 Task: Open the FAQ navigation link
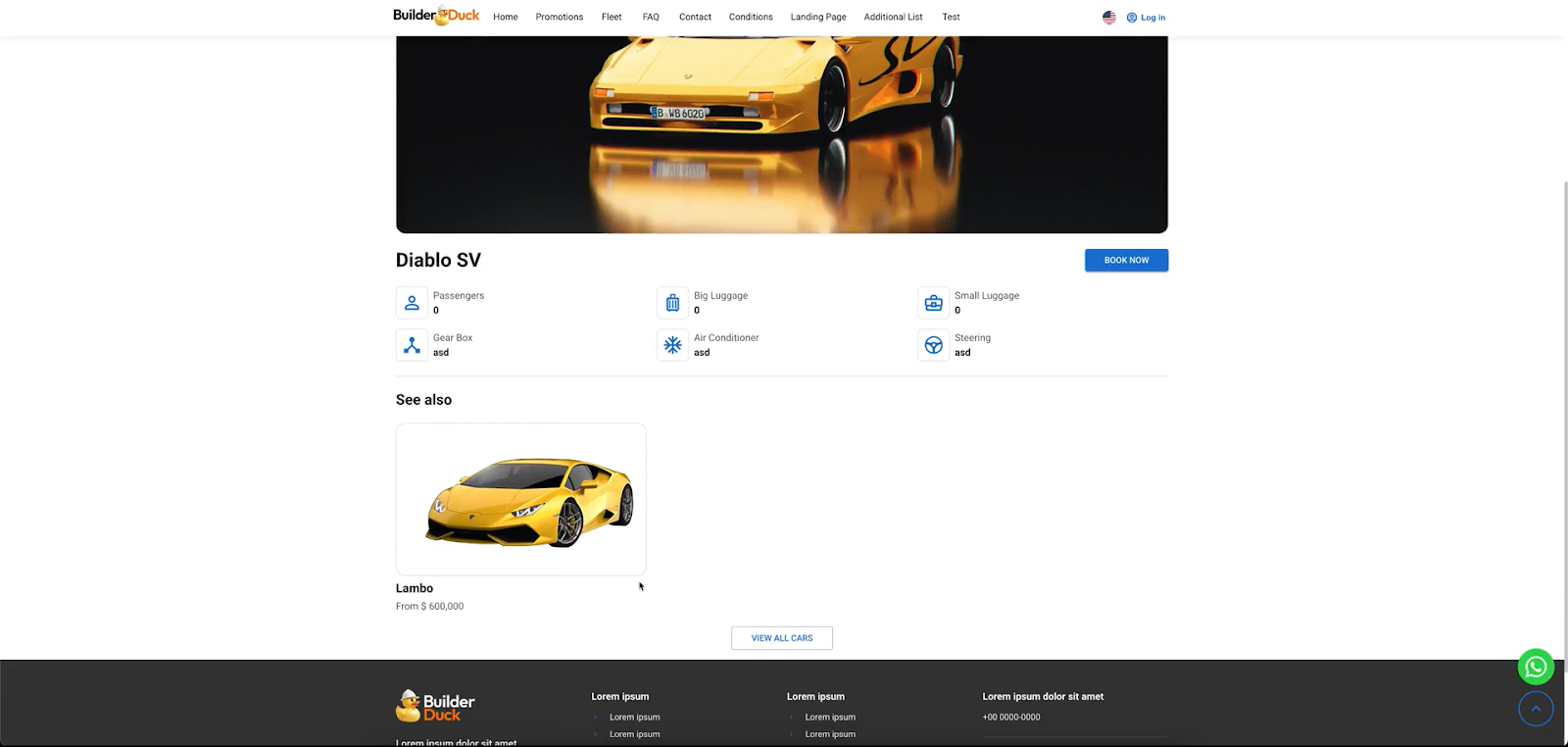tap(651, 17)
